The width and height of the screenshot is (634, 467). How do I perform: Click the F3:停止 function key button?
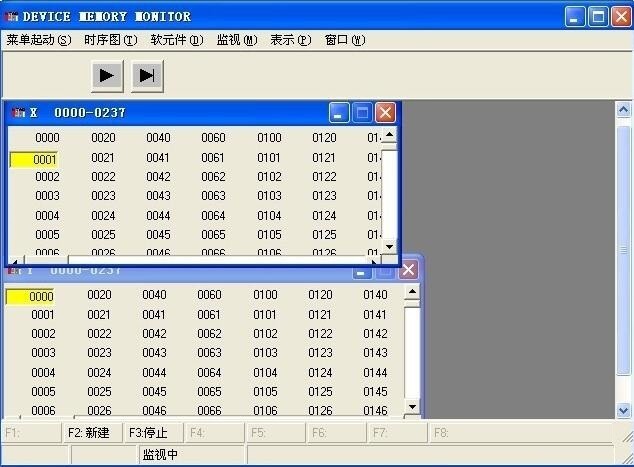click(x=152, y=433)
